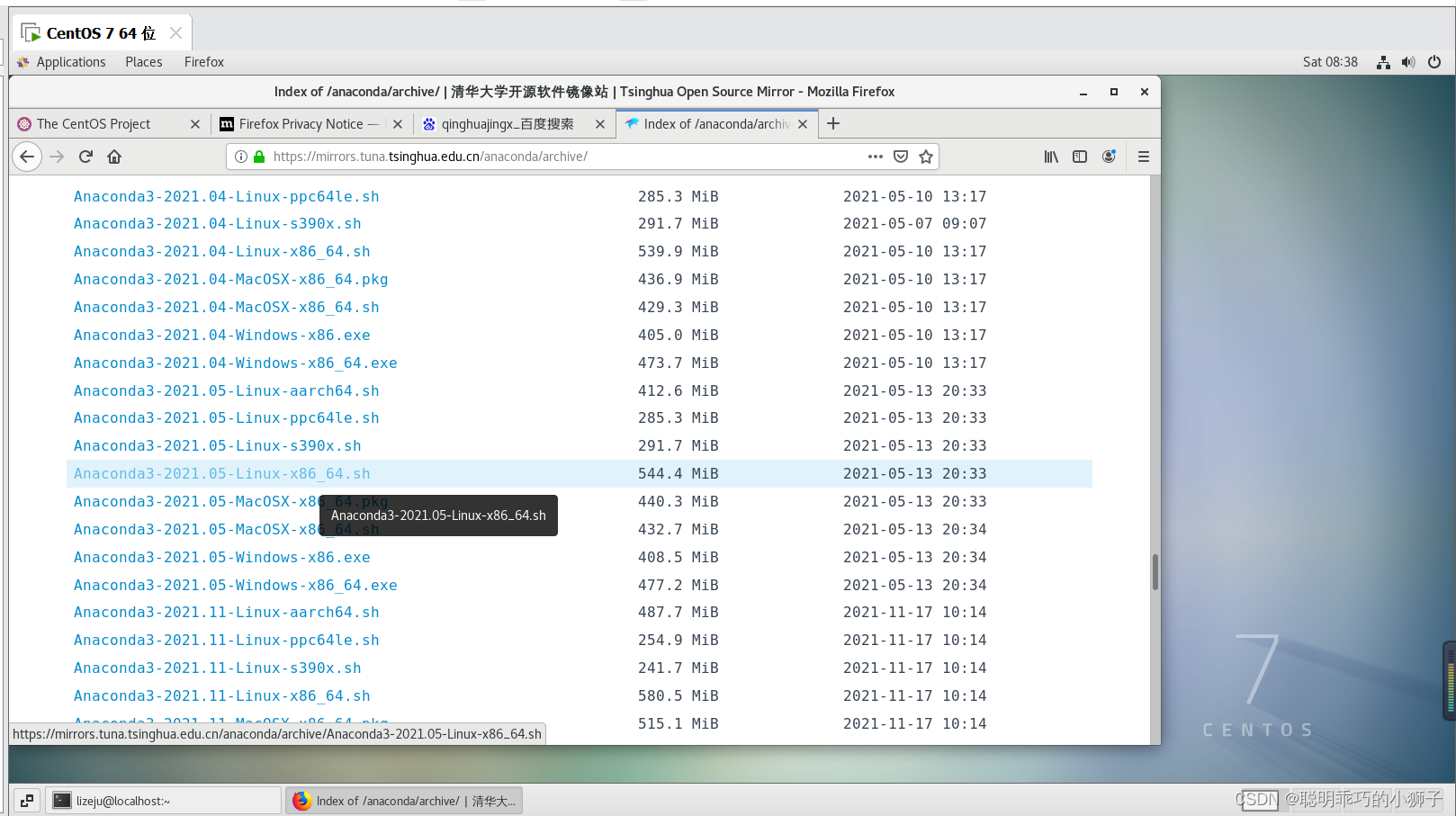The image size is (1456, 816).
Task: Bookmark this page with the star icon
Action: click(x=926, y=157)
